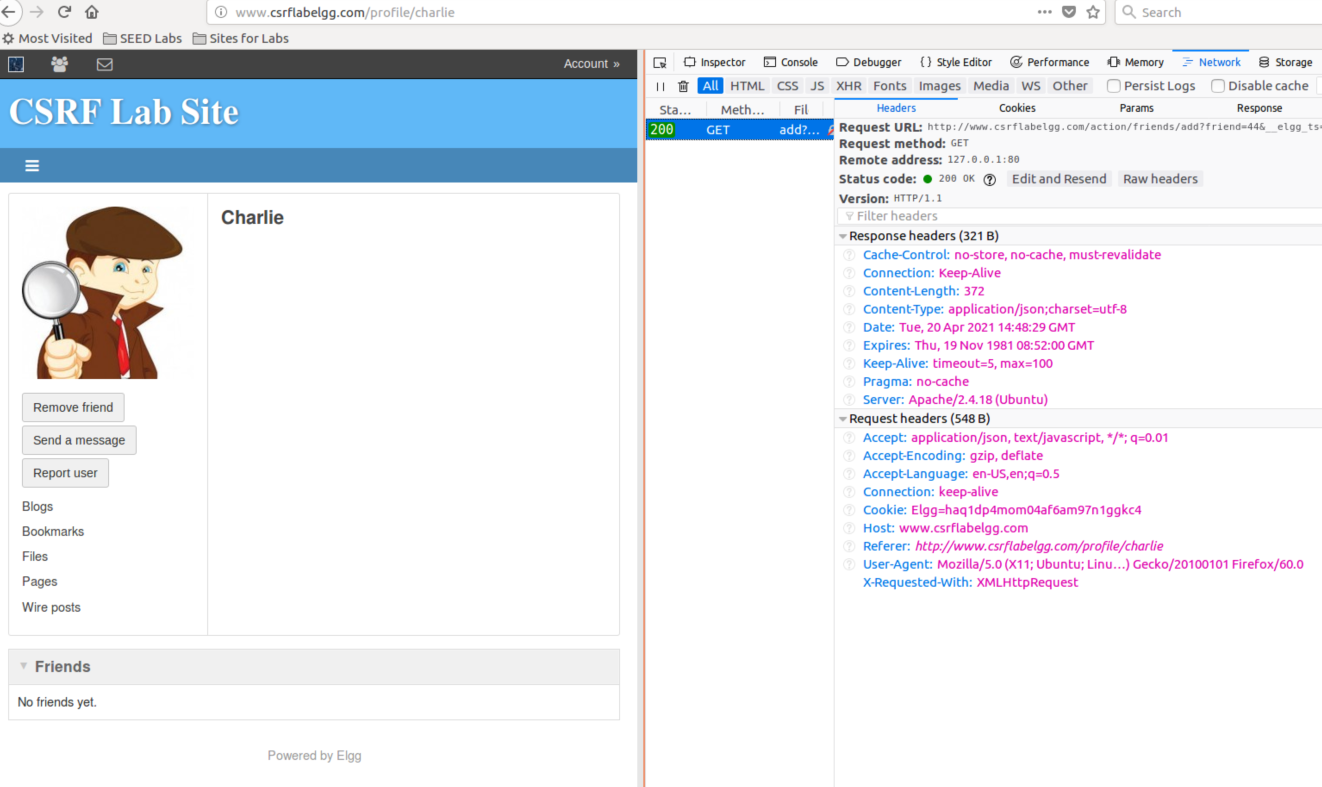
Task: Click the browser Search box
Action: [1220, 12]
